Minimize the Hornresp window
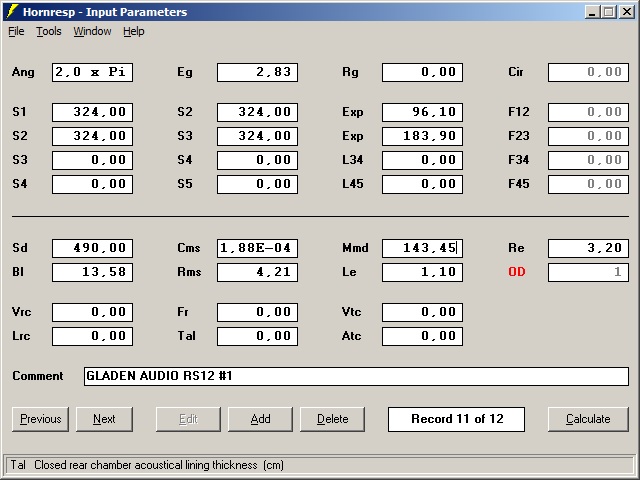 point(593,11)
